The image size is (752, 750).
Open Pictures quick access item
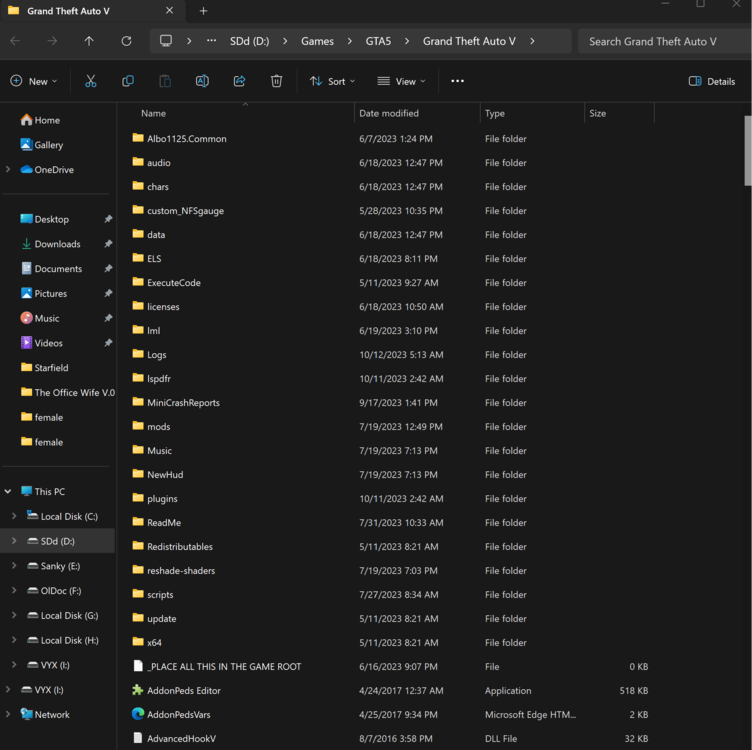pos(44,293)
